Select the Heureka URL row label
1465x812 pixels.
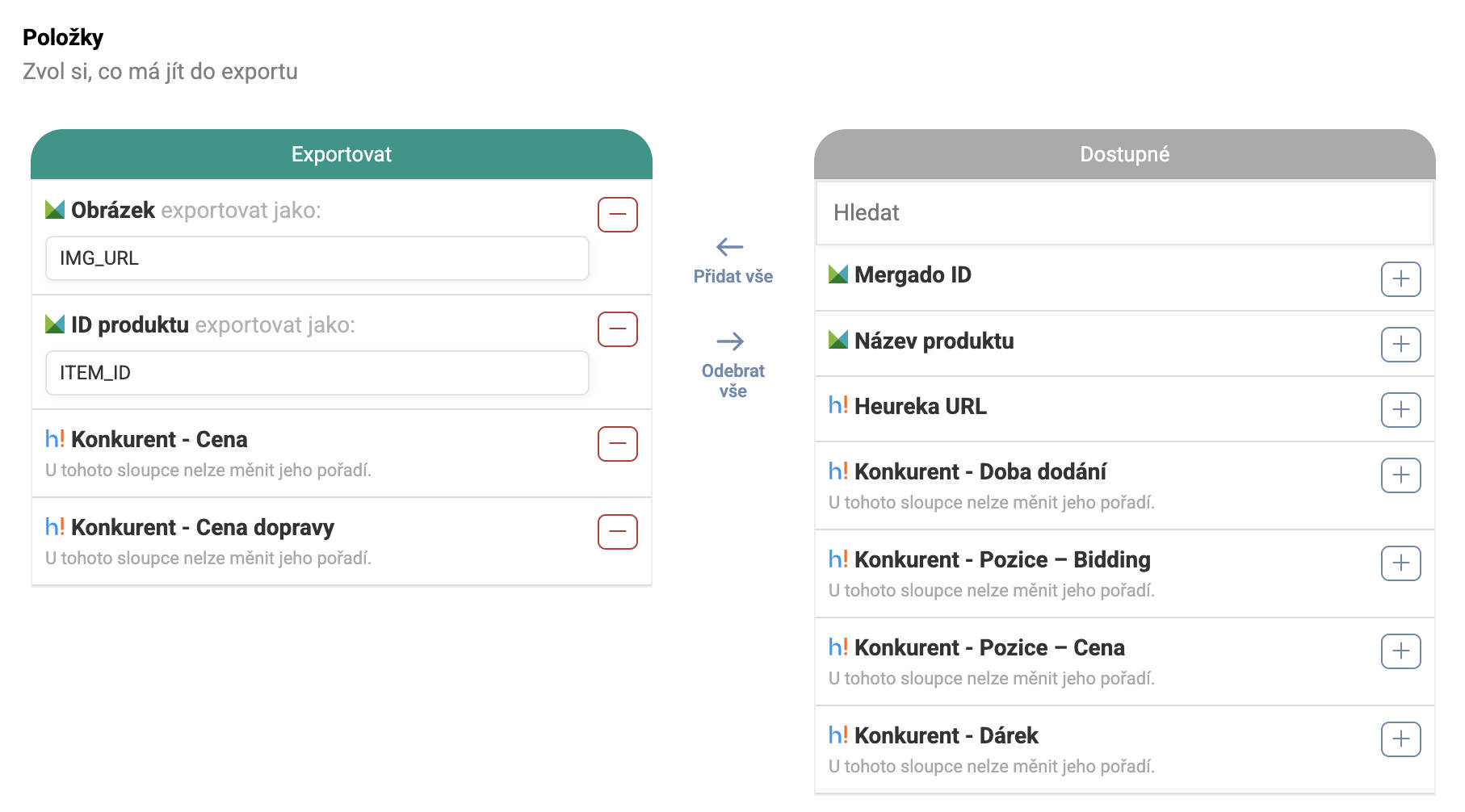920,407
